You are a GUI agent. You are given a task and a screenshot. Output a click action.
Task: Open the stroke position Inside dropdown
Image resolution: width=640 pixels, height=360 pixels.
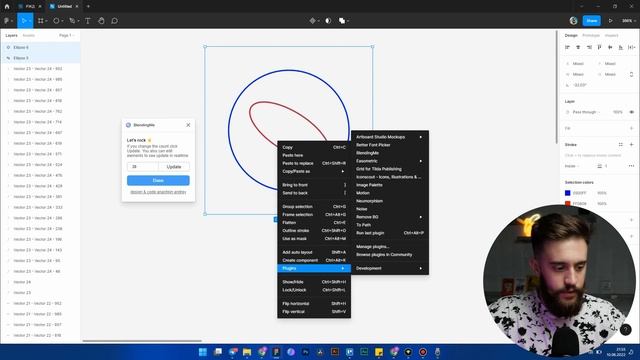tap(572, 166)
